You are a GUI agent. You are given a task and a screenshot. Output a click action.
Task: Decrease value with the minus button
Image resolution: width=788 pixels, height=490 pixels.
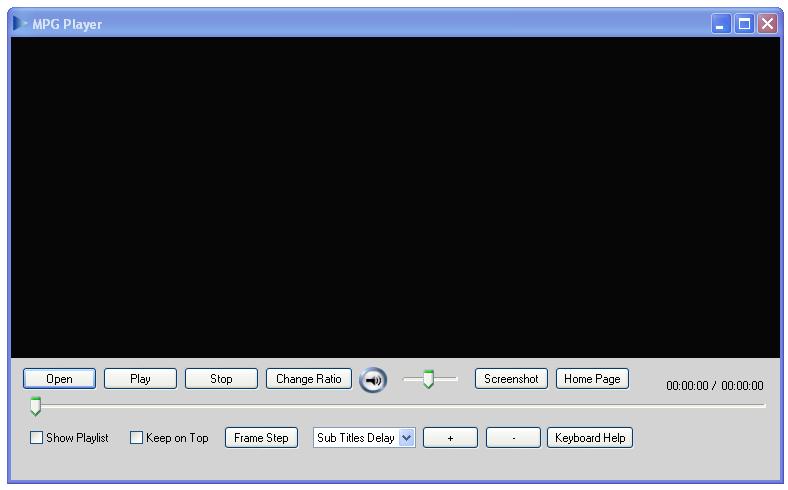pos(513,438)
